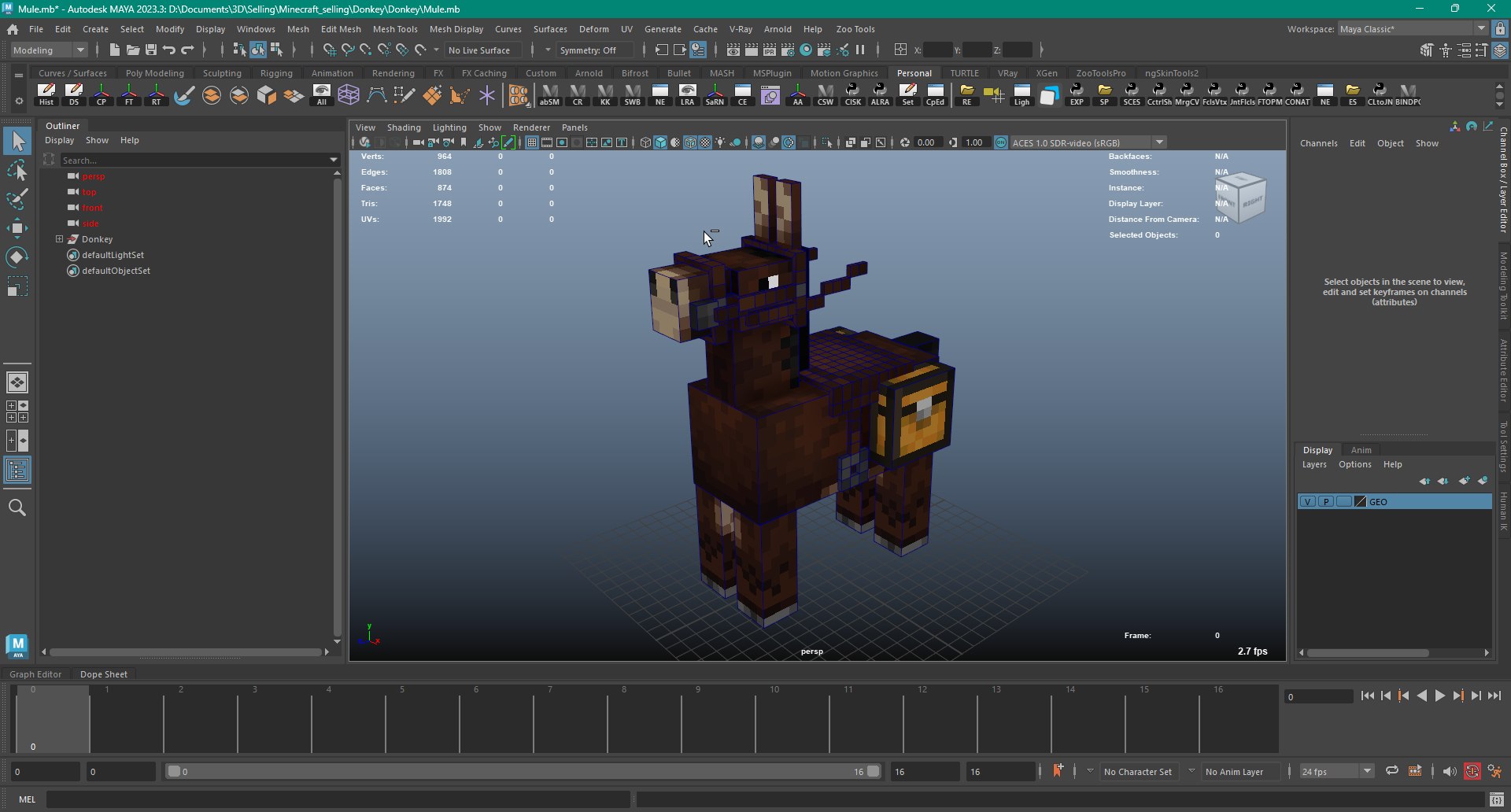The image size is (1511, 812).
Task: Click the Select tool arrow icon
Action: point(17,141)
